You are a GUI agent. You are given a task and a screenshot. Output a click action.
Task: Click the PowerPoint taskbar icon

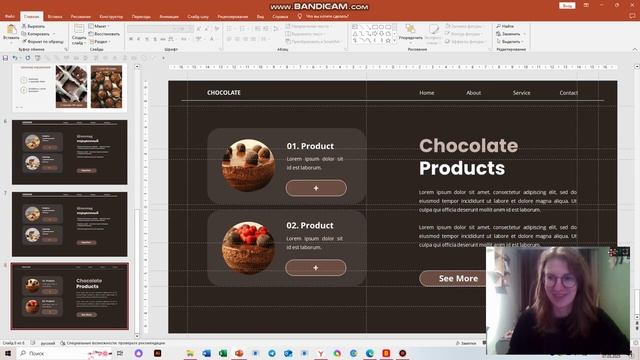(x=239, y=353)
